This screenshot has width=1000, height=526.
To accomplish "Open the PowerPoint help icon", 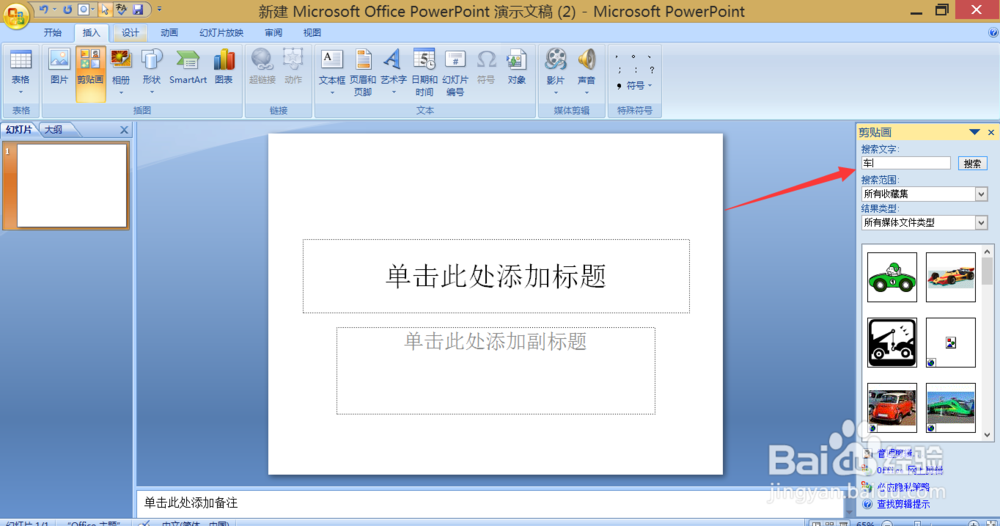I will coord(993,33).
